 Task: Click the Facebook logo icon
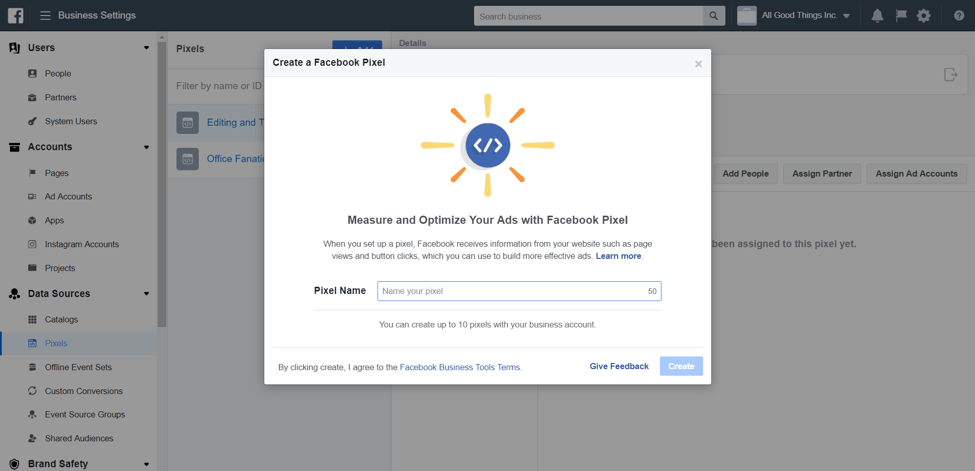16,16
